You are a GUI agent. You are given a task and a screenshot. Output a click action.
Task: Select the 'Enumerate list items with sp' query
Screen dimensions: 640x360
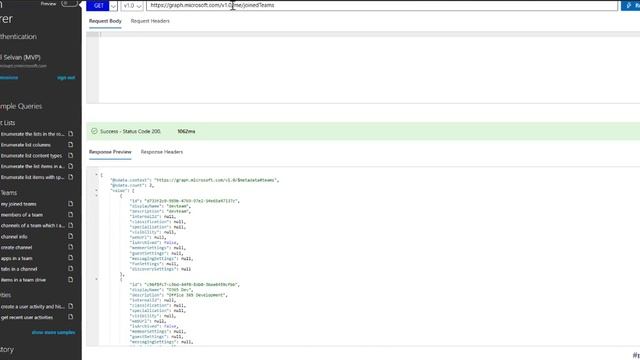[x=33, y=177]
